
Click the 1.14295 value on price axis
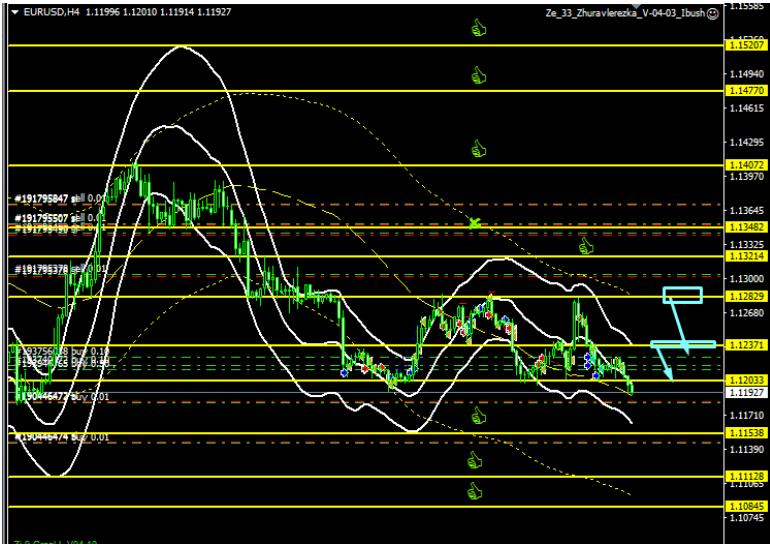(x=747, y=142)
